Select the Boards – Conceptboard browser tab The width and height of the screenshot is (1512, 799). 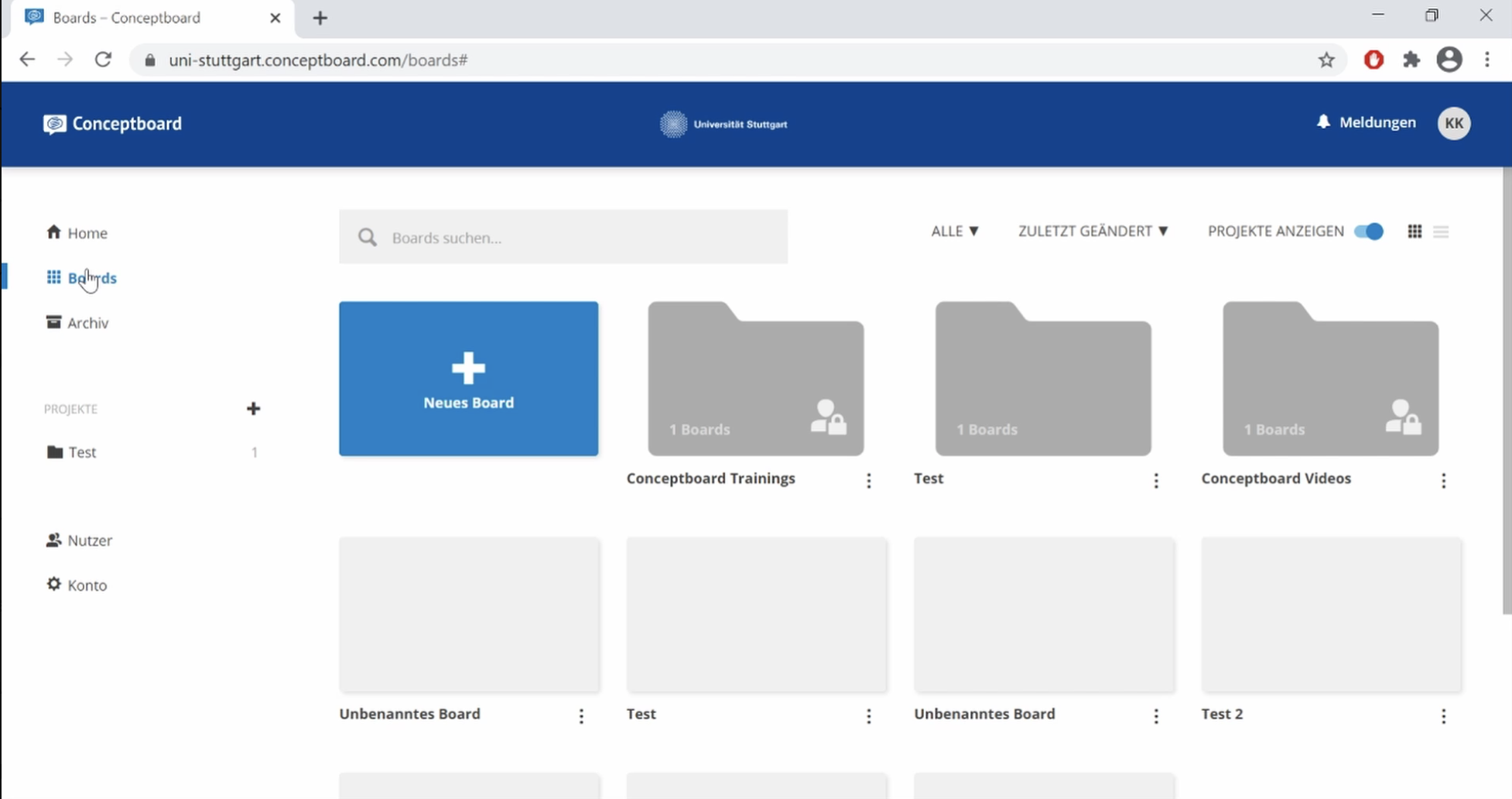tap(152, 19)
